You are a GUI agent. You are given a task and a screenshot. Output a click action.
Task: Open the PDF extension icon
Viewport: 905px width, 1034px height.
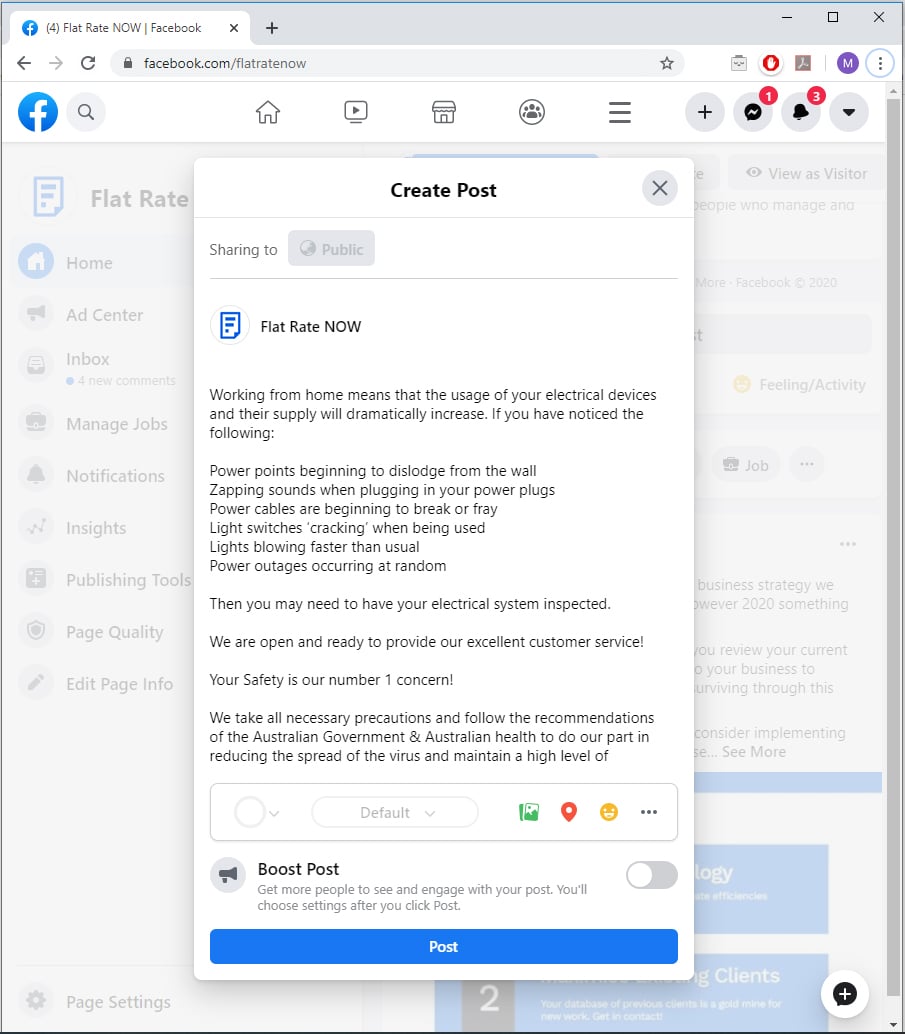[803, 63]
